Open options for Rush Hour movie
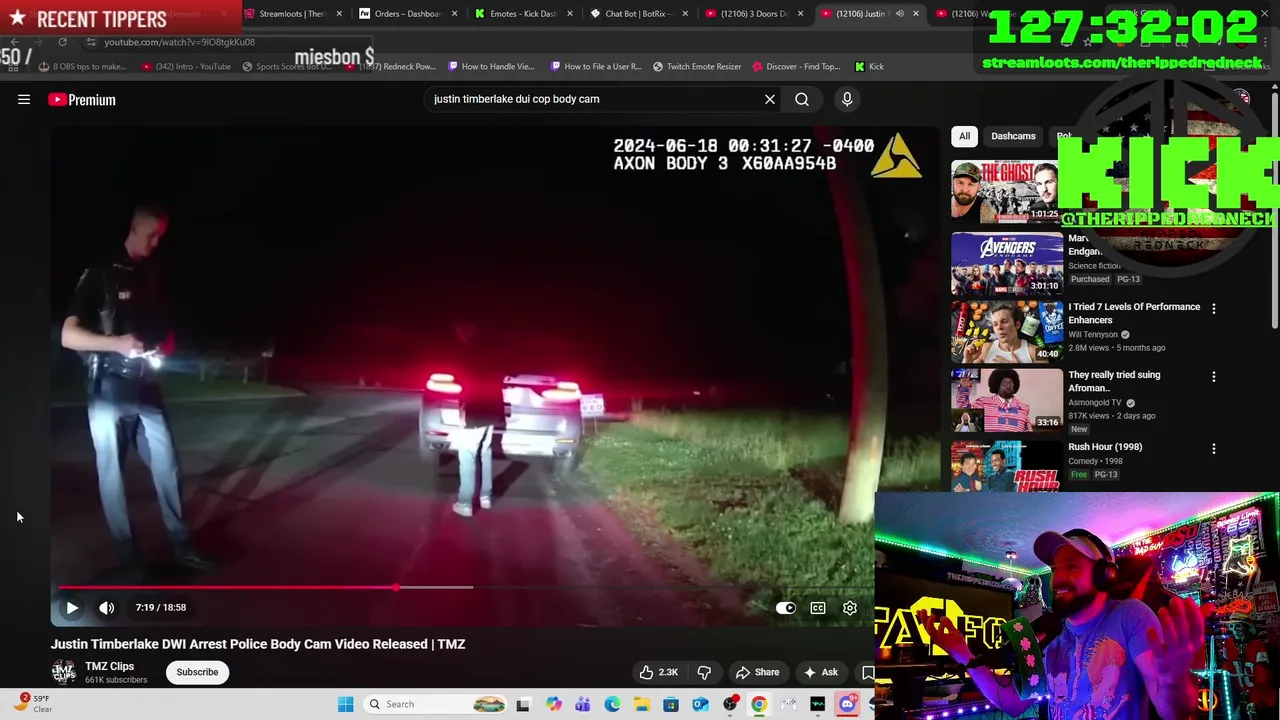The image size is (1280, 720). (1214, 449)
